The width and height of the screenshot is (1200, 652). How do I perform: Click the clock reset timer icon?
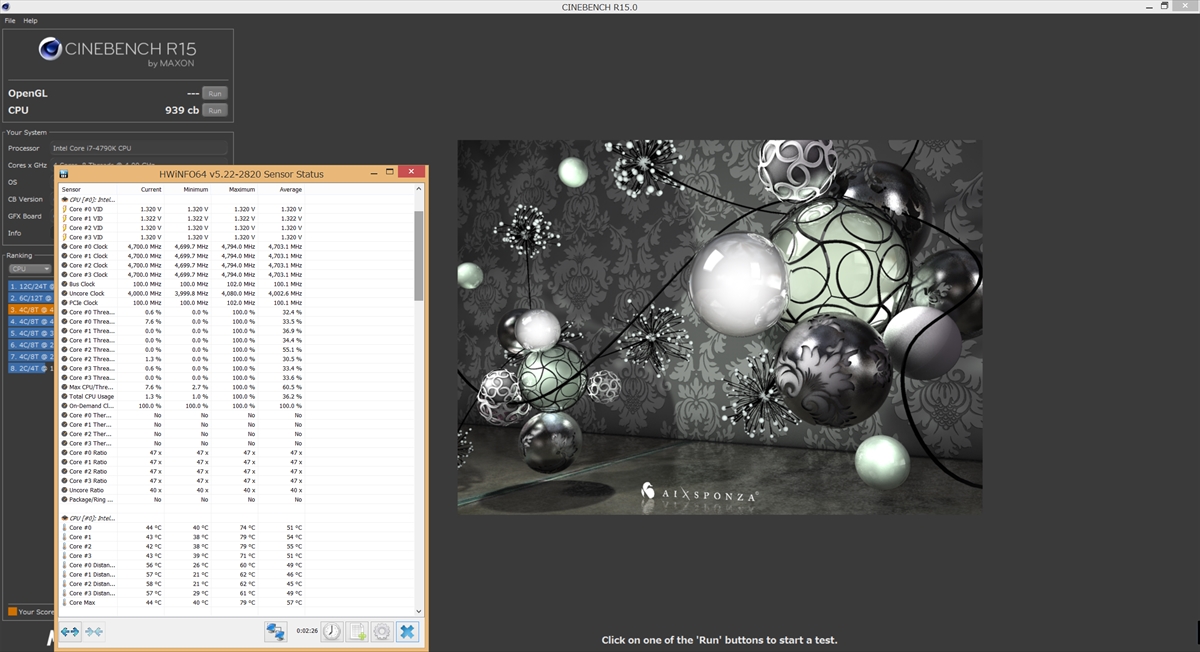(331, 632)
